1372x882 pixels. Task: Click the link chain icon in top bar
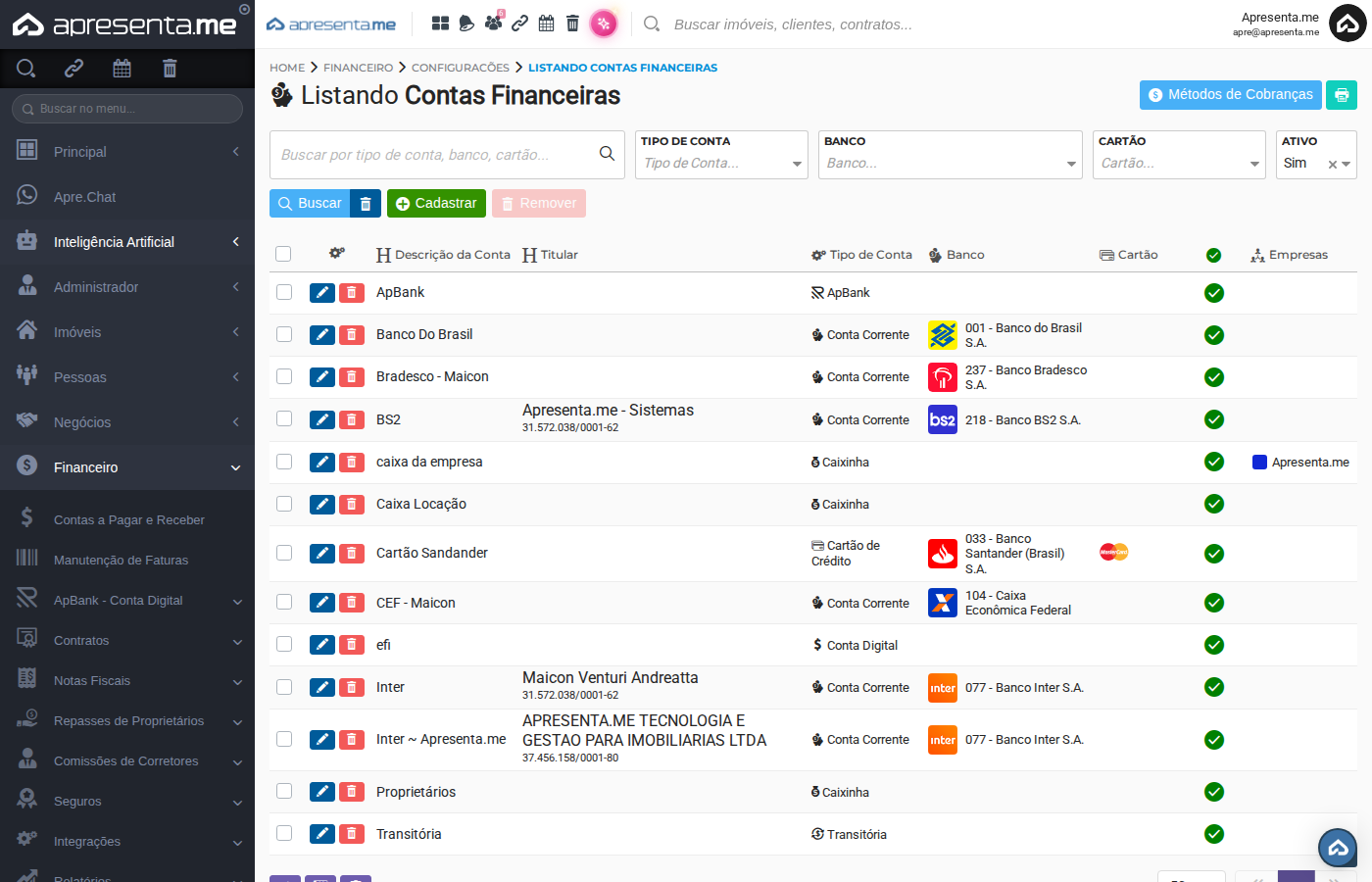click(x=520, y=24)
